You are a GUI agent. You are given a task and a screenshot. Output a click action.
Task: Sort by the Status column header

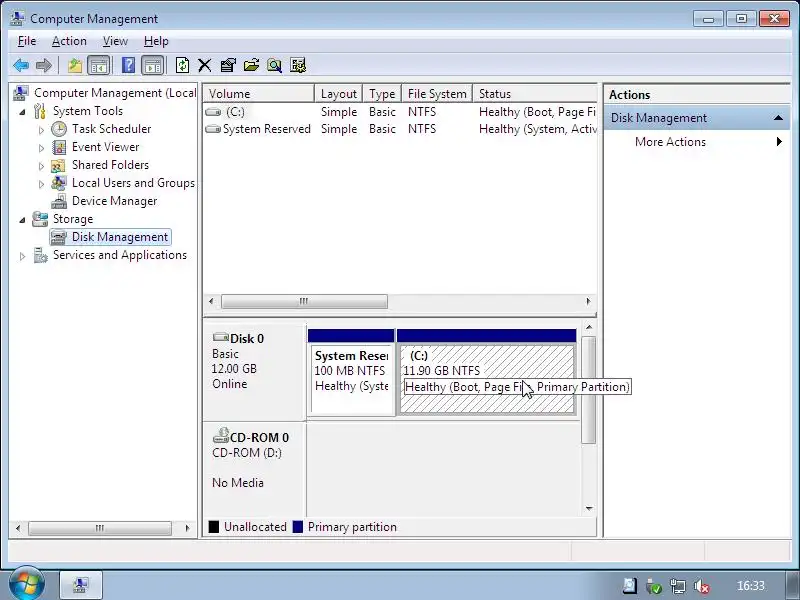[535, 94]
